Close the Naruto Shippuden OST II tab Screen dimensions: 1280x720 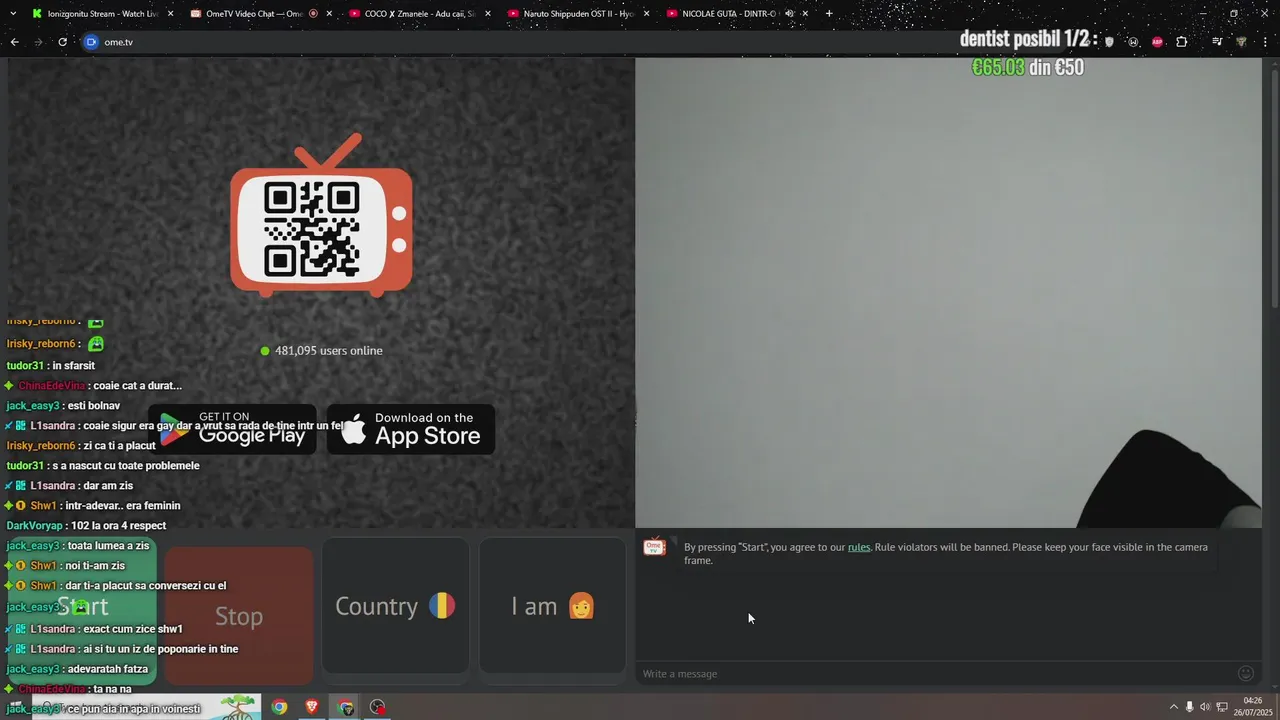[645, 14]
